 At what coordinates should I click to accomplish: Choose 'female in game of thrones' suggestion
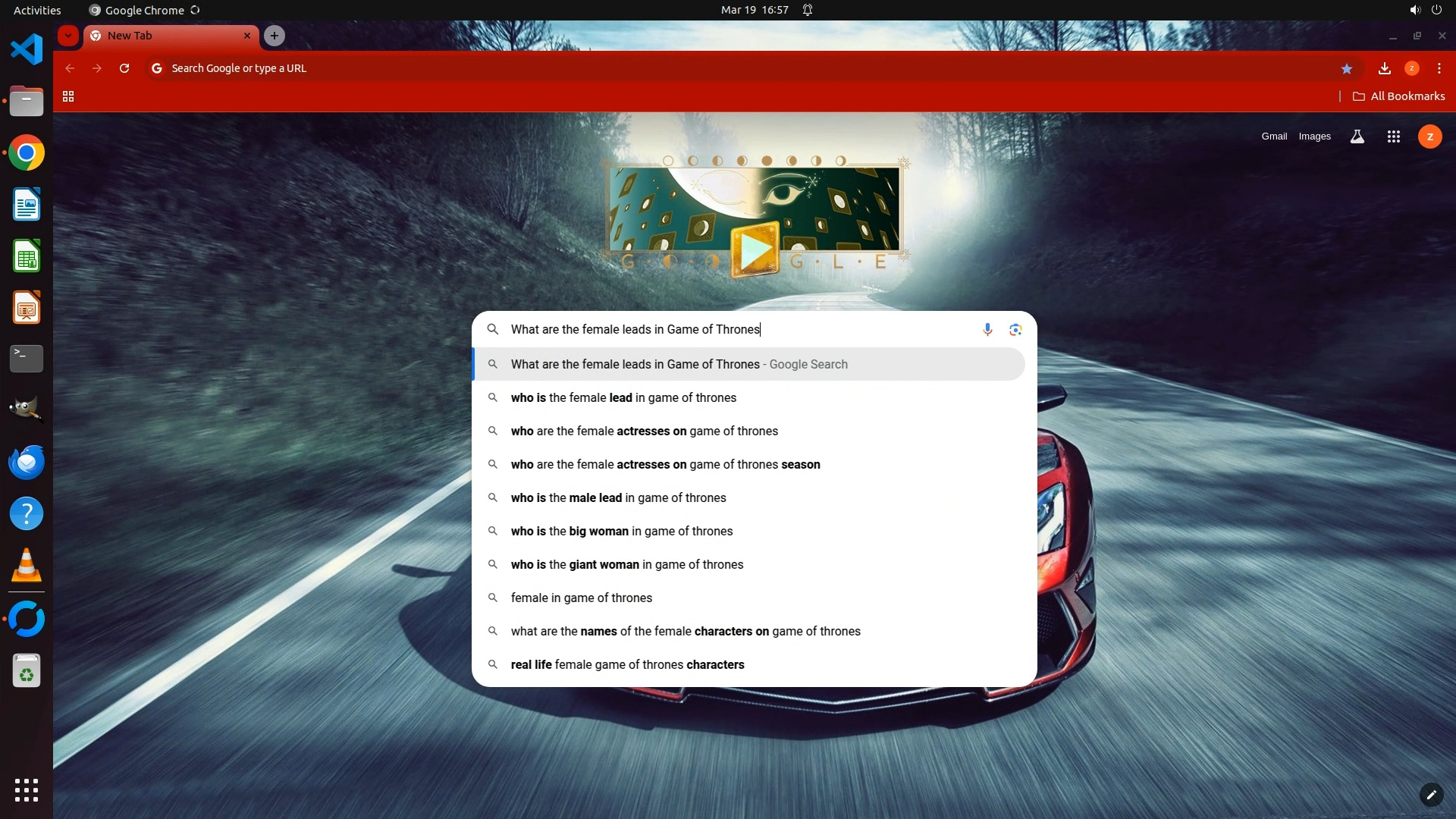(581, 598)
